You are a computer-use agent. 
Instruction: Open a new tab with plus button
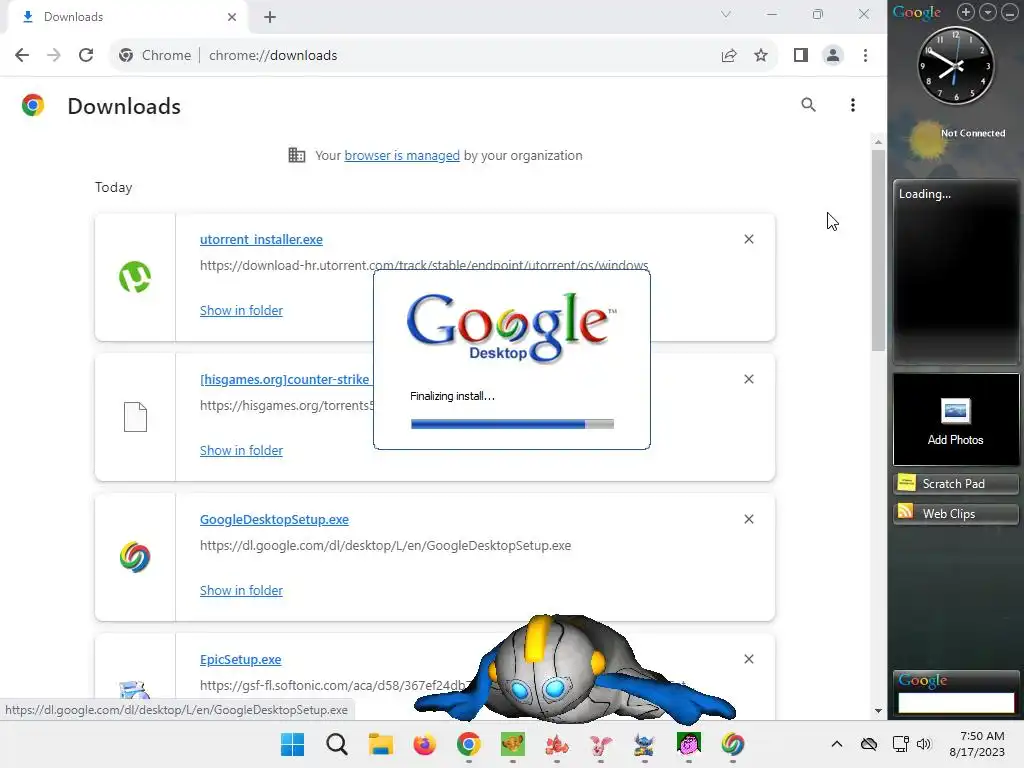click(x=270, y=17)
